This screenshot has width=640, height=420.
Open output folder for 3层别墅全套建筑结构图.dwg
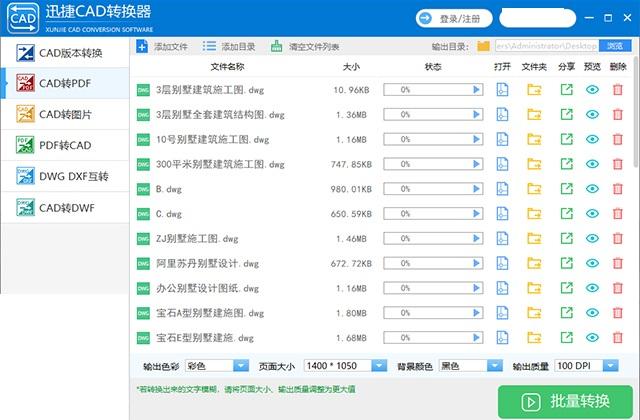534,114
